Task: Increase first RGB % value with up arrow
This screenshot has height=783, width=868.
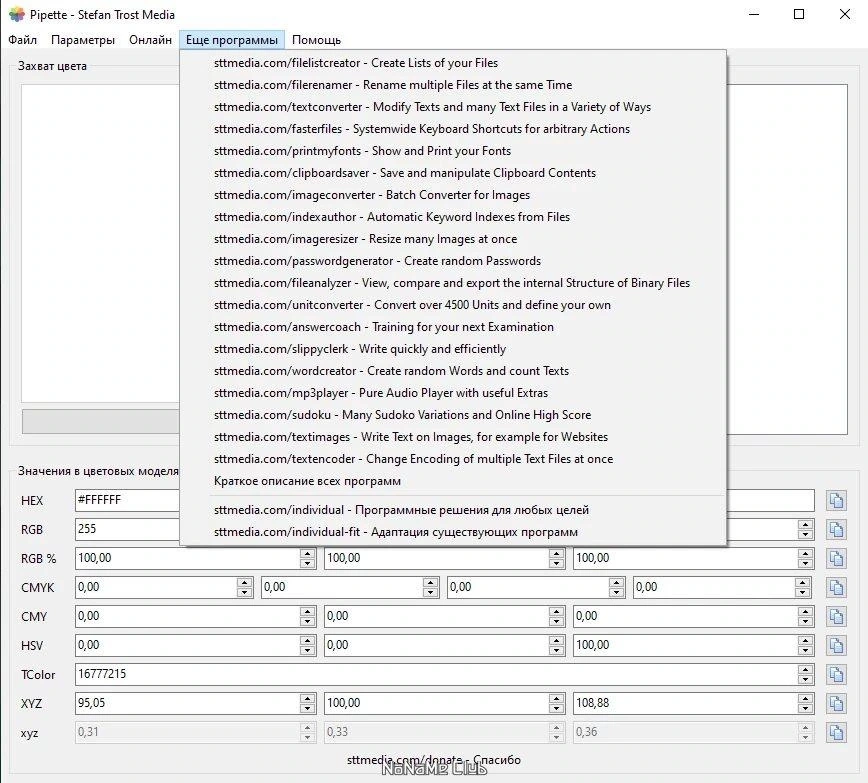Action: coord(308,553)
